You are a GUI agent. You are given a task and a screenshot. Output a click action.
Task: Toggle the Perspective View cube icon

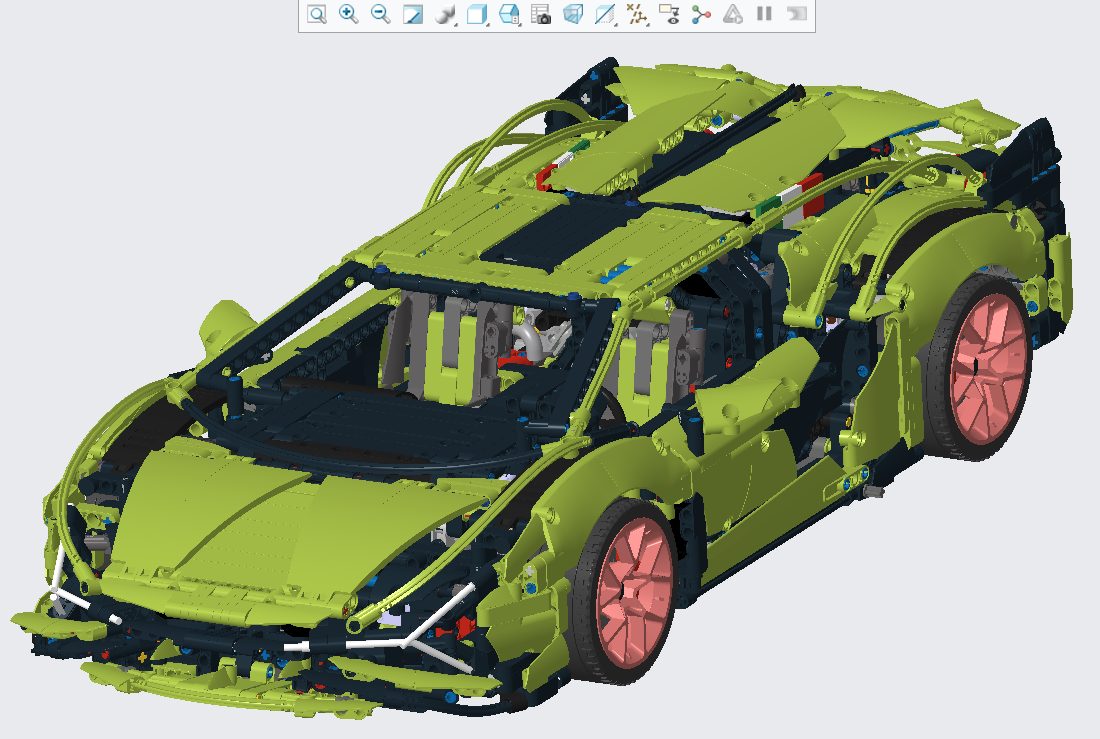(573, 14)
